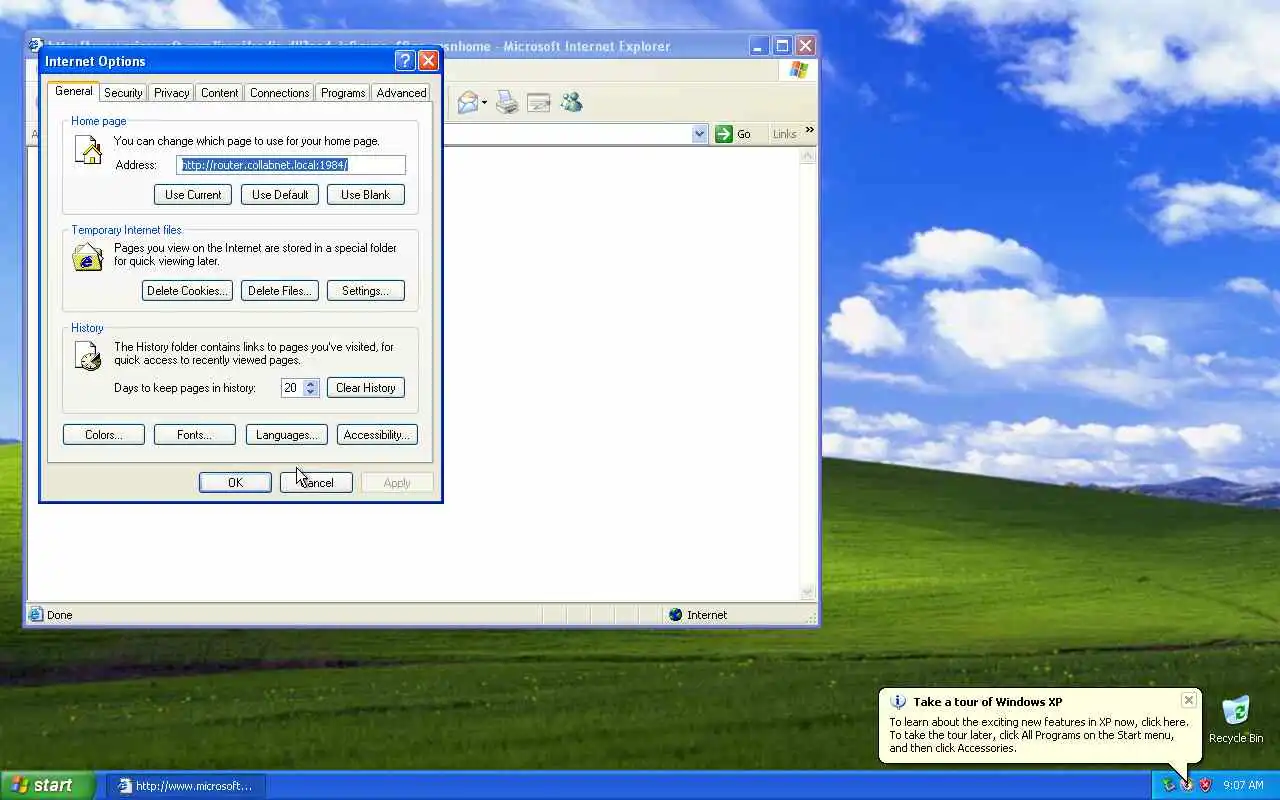
Task: Click the info icon in tour balloon
Action: tap(898, 702)
